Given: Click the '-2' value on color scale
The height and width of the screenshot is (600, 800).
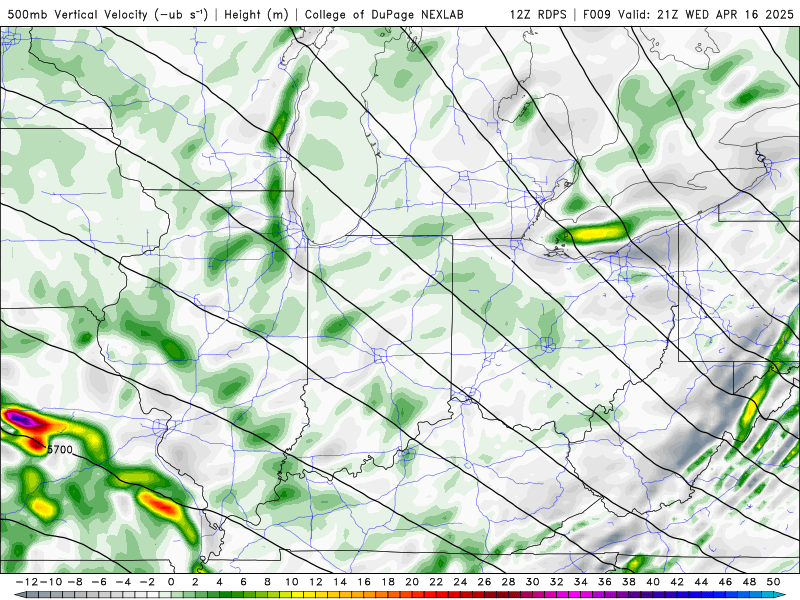Looking at the screenshot, I should [147, 582].
